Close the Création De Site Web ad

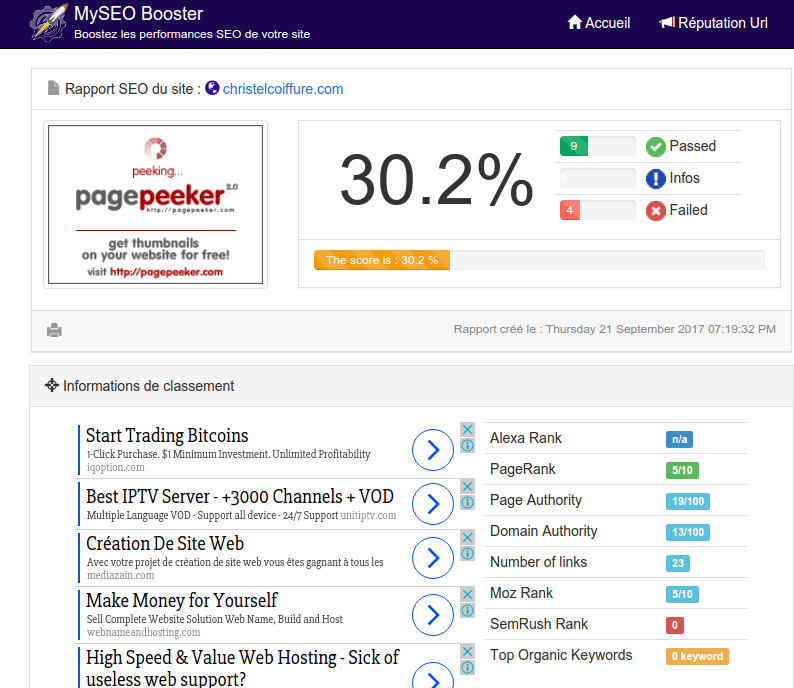467,537
